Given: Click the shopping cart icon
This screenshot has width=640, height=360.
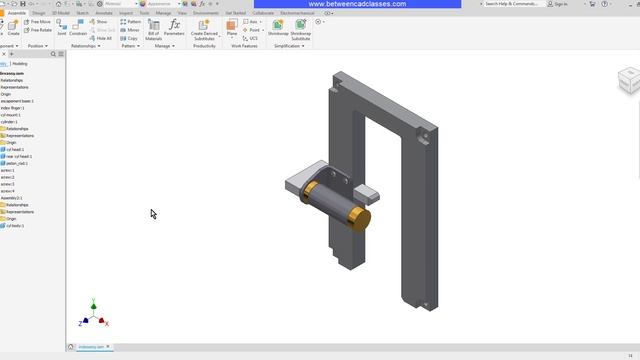Looking at the screenshot, I should point(592,4).
